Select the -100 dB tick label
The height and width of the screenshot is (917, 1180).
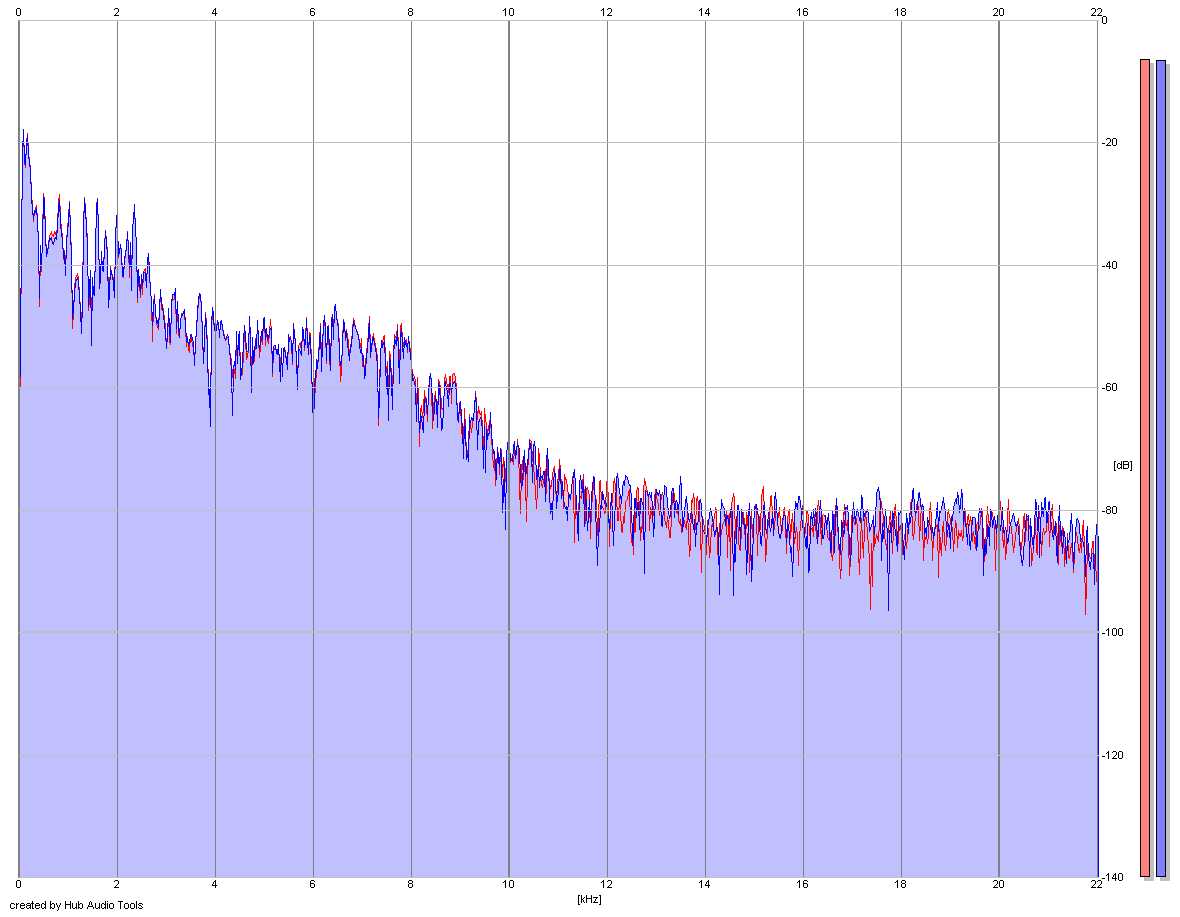1112,632
